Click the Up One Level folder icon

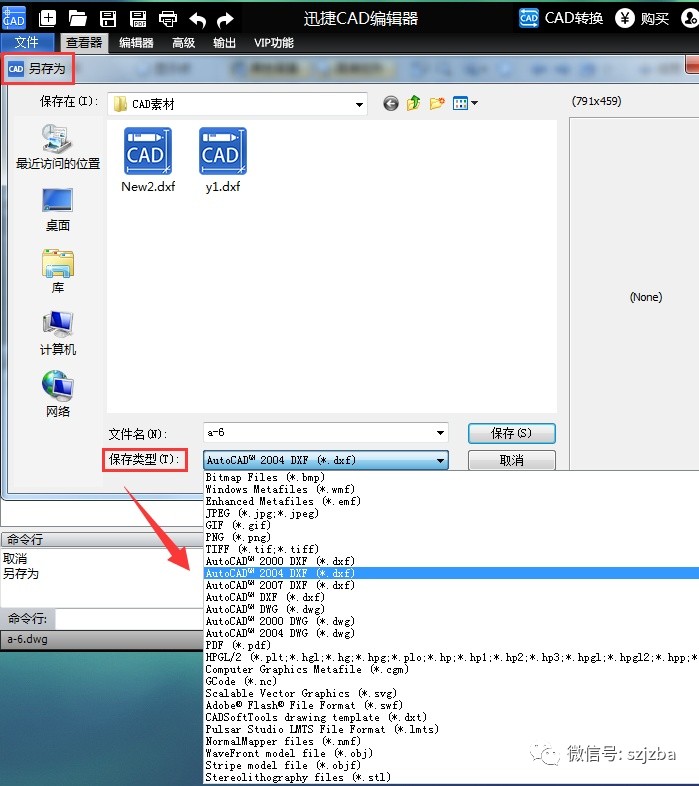[x=413, y=103]
